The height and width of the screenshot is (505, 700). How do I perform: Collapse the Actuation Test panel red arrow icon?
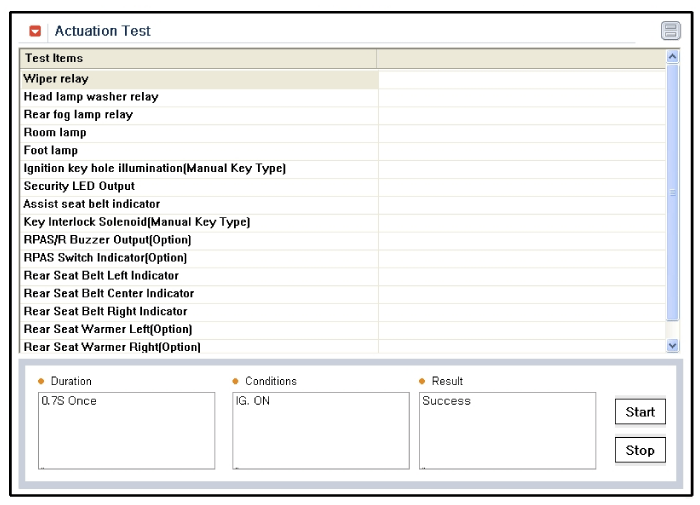(35, 32)
